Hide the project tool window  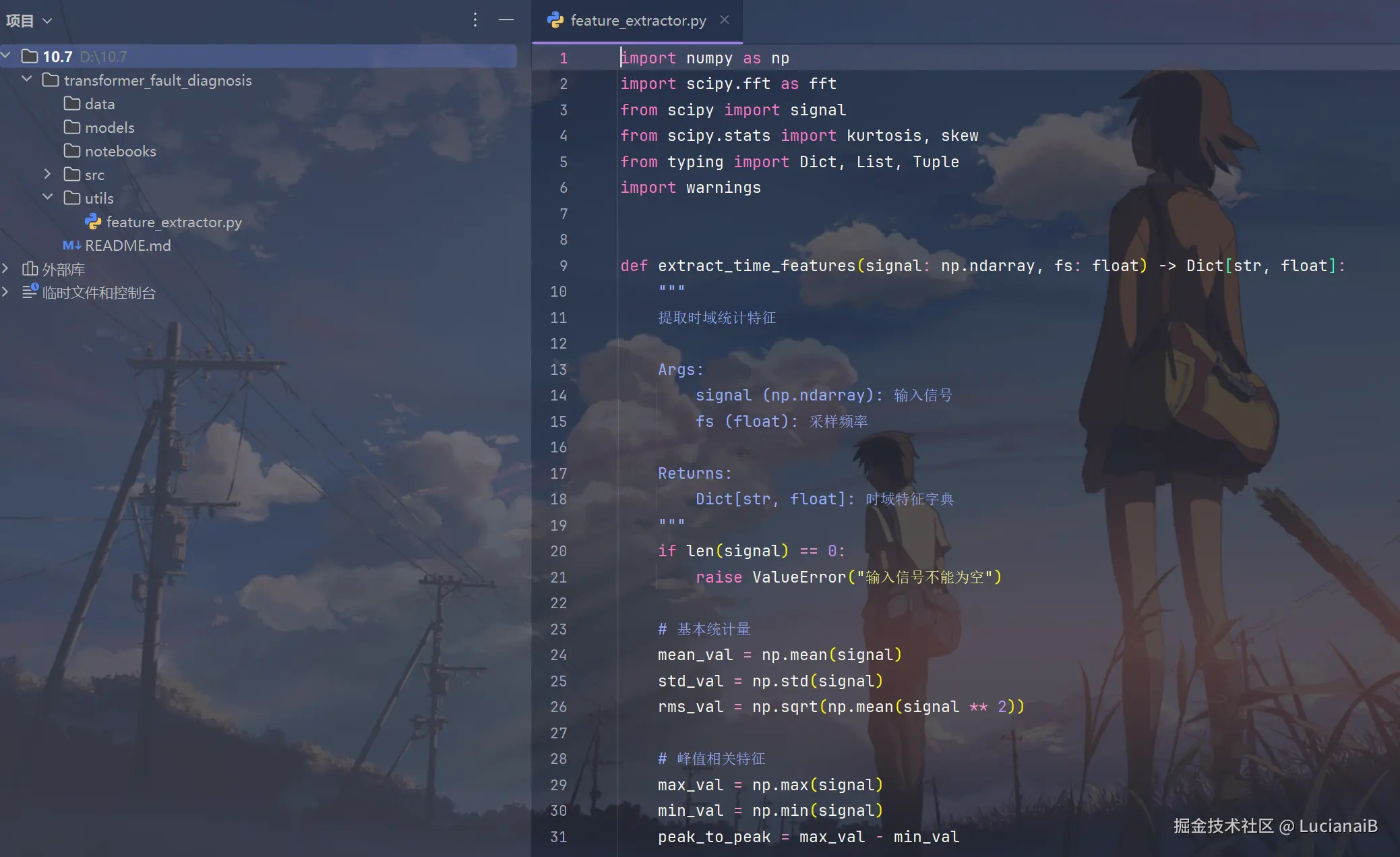tap(506, 20)
